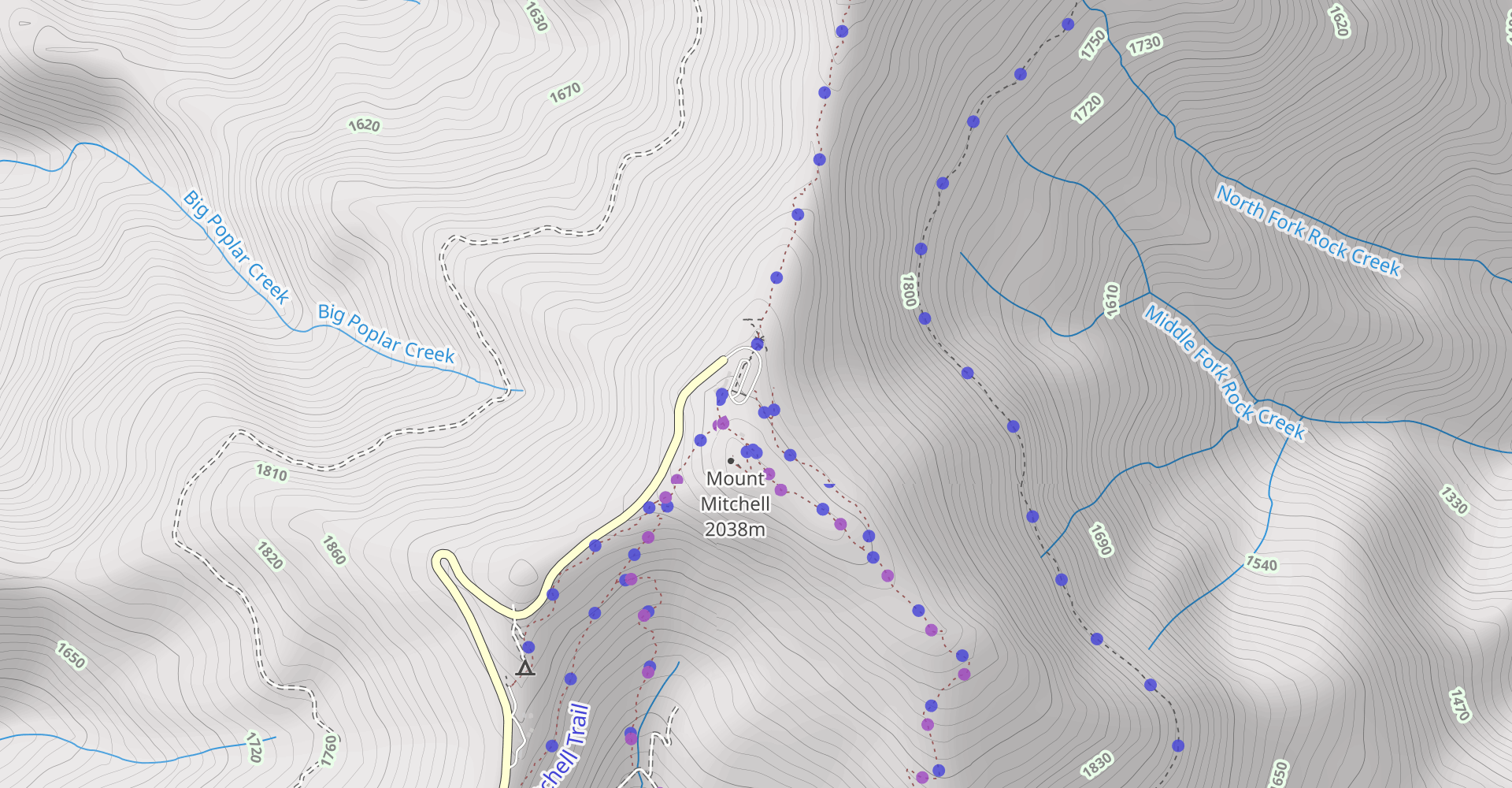Select the 1330 contour elevation label

click(x=1455, y=500)
